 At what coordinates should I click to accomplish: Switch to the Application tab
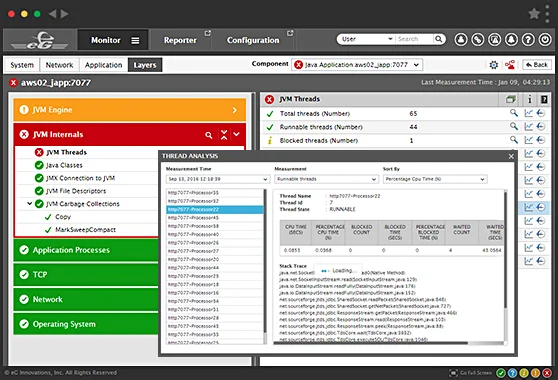(x=104, y=65)
